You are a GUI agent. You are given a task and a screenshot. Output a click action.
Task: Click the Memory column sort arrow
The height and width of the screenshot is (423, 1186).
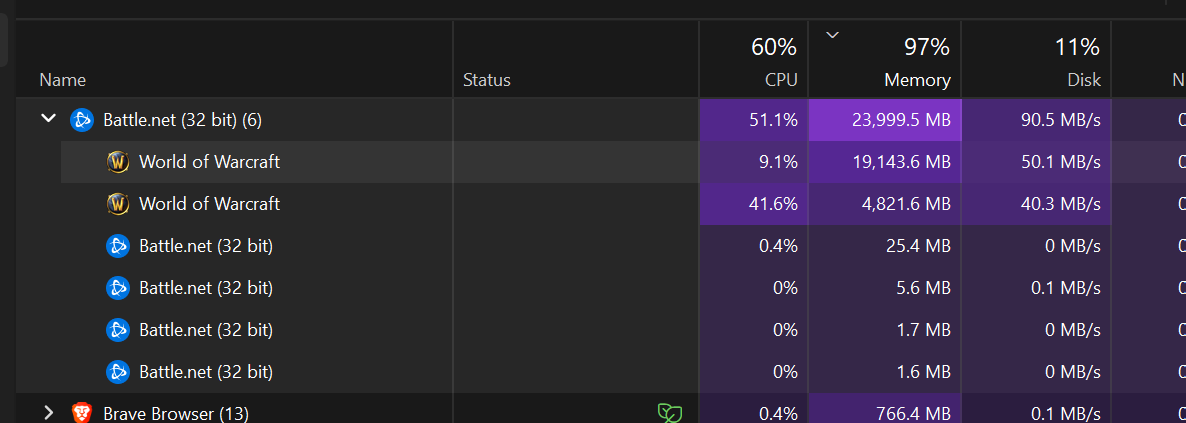[833, 34]
